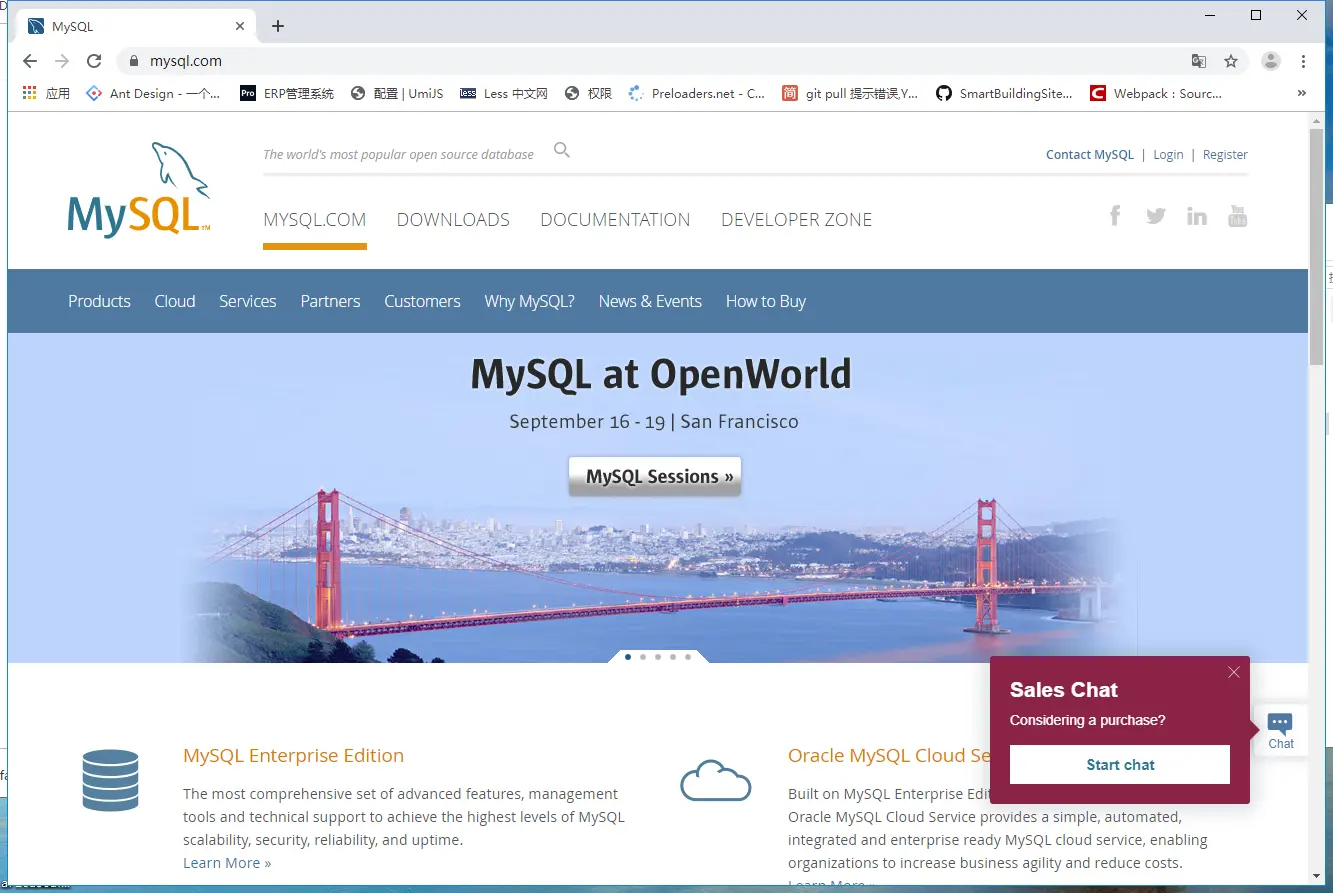Open a new browser tab
This screenshot has width=1333, height=893.
pyautogui.click(x=278, y=26)
